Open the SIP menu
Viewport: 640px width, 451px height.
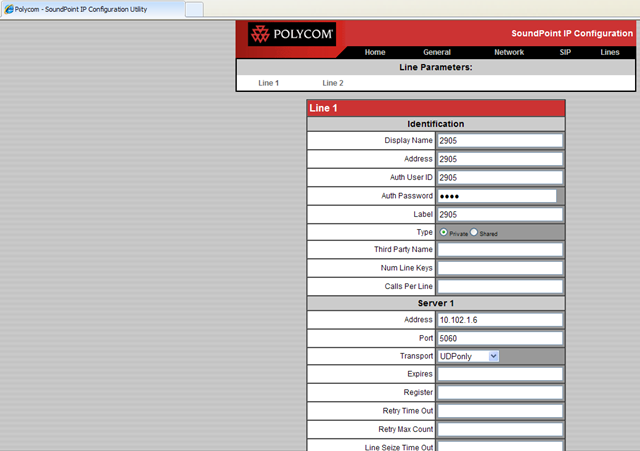pyautogui.click(x=565, y=52)
